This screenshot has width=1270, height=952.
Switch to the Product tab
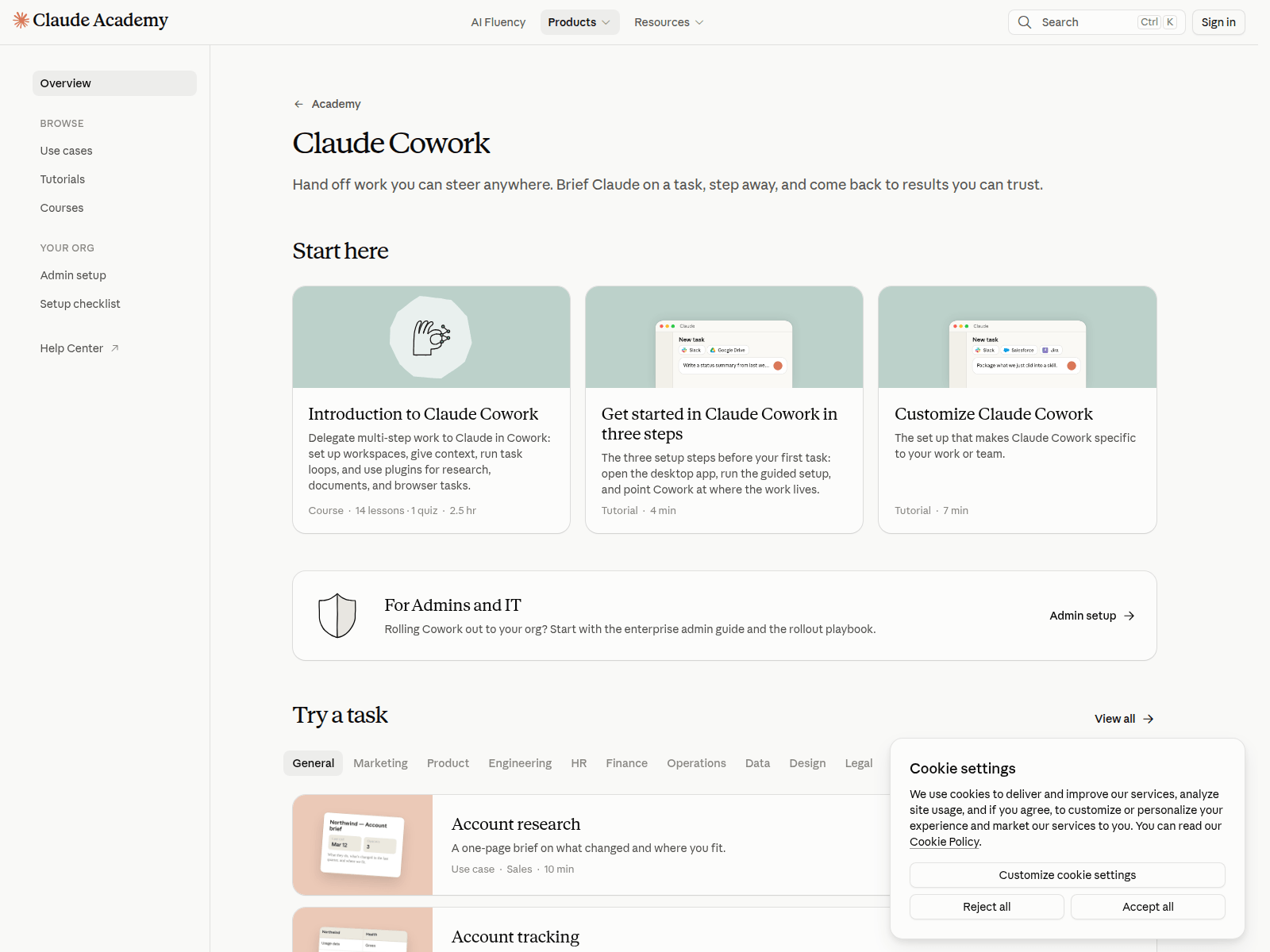click(x=448, y=763)
